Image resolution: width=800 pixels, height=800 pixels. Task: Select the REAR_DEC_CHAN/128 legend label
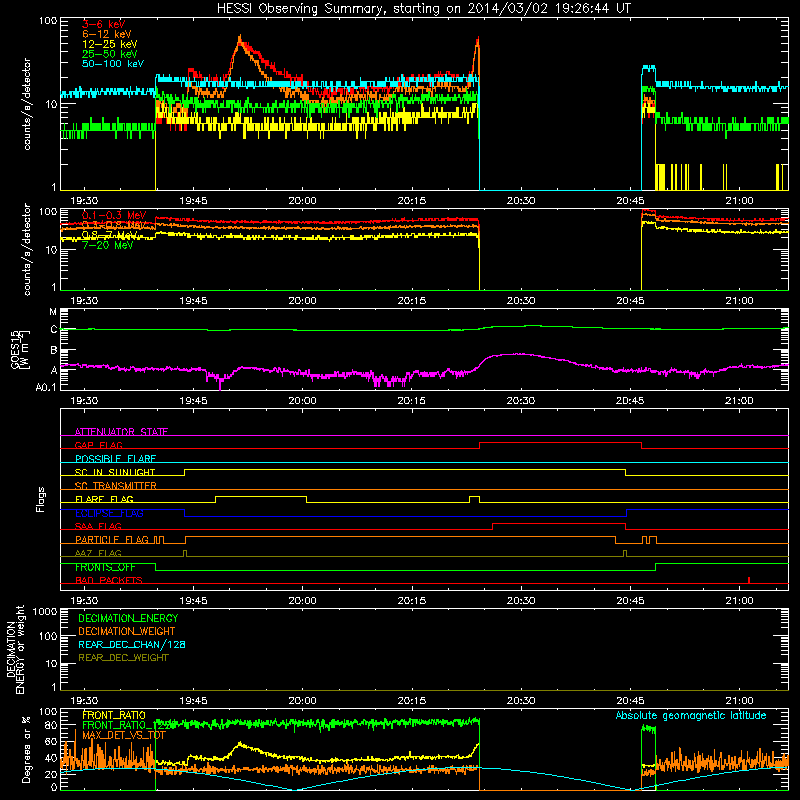[x=132, y=644]
